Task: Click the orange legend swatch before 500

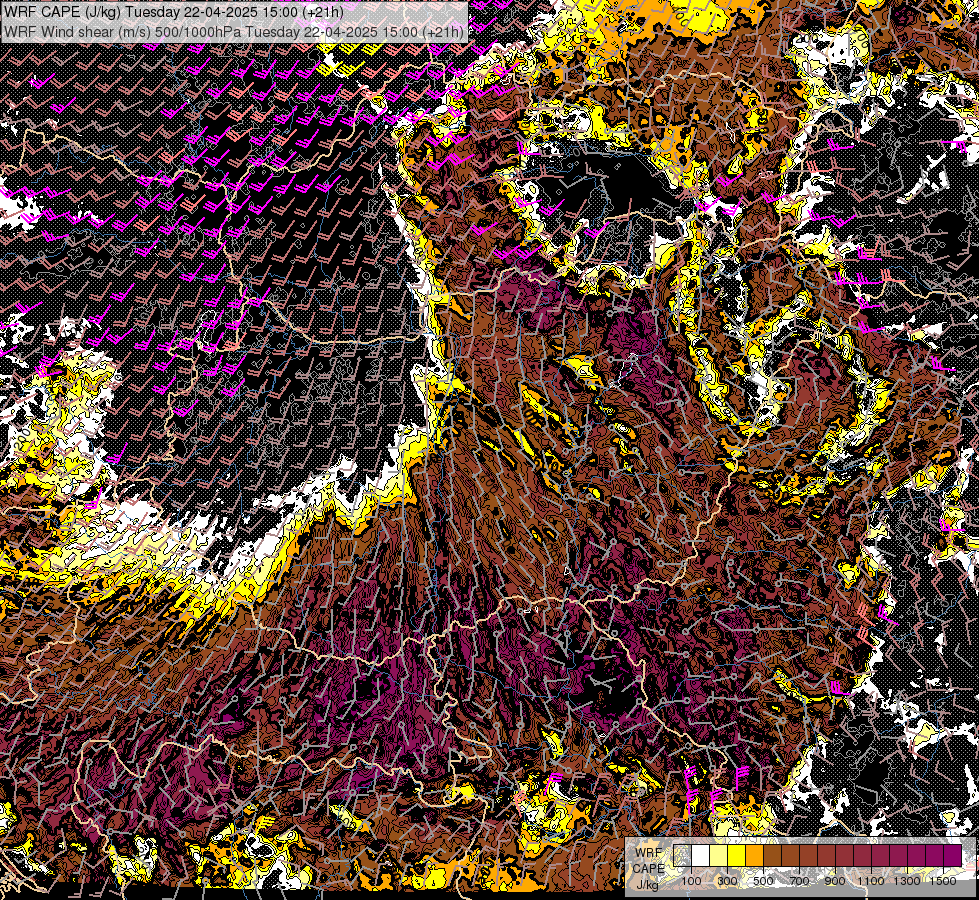Action: [x=754, y=855]
